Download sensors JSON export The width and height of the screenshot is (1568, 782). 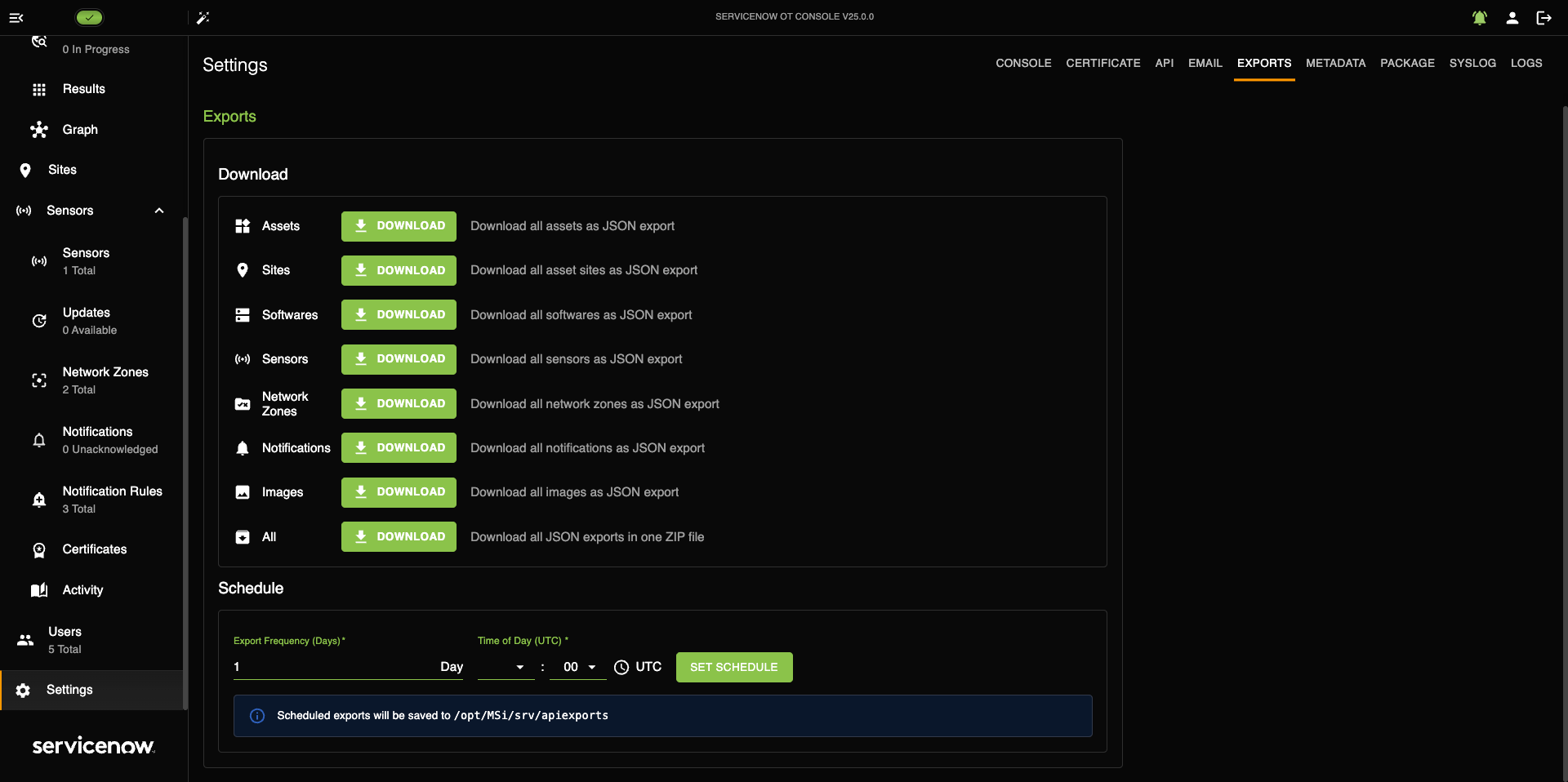[399, 359]
